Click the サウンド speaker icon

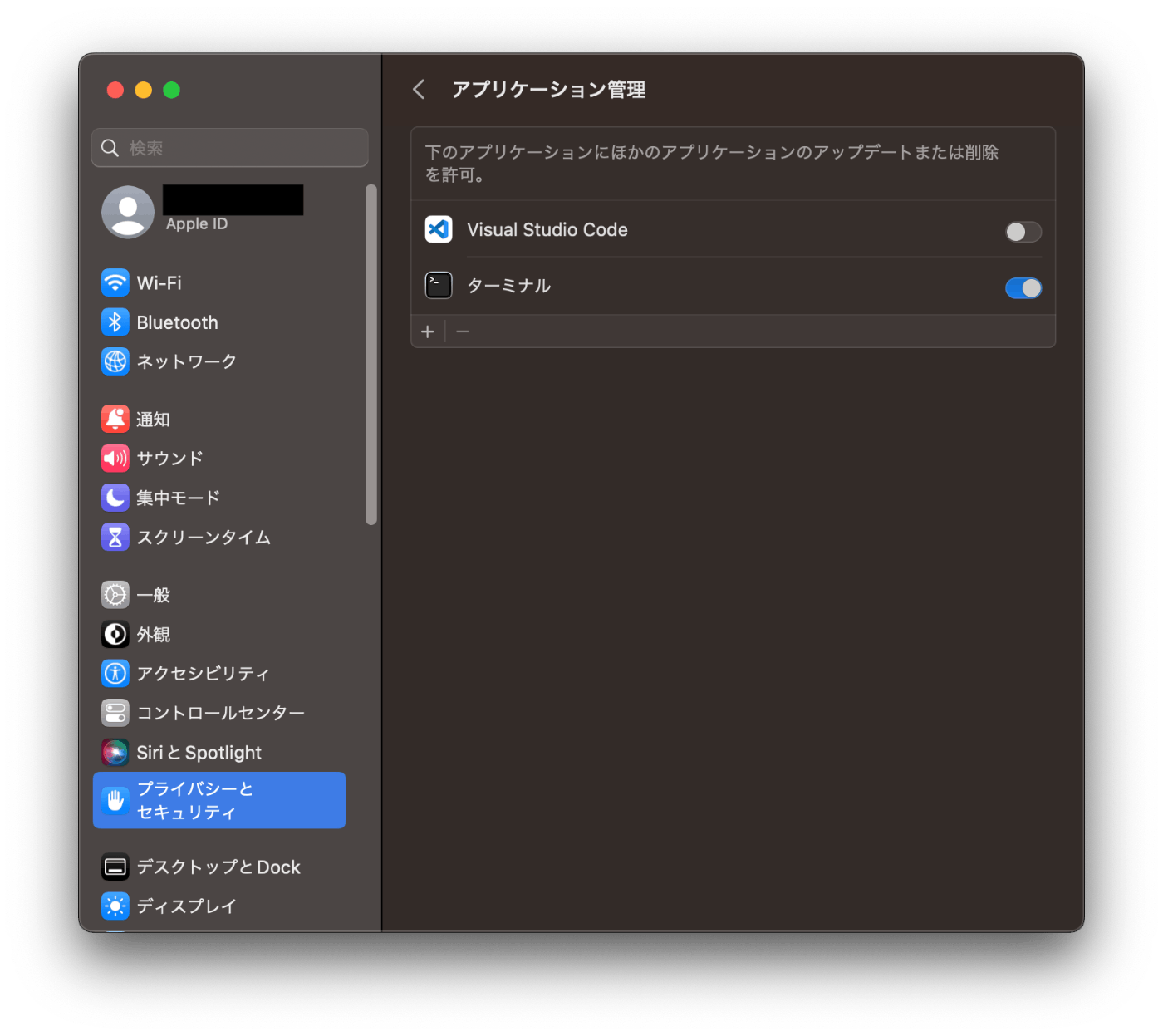click(115, 458)
